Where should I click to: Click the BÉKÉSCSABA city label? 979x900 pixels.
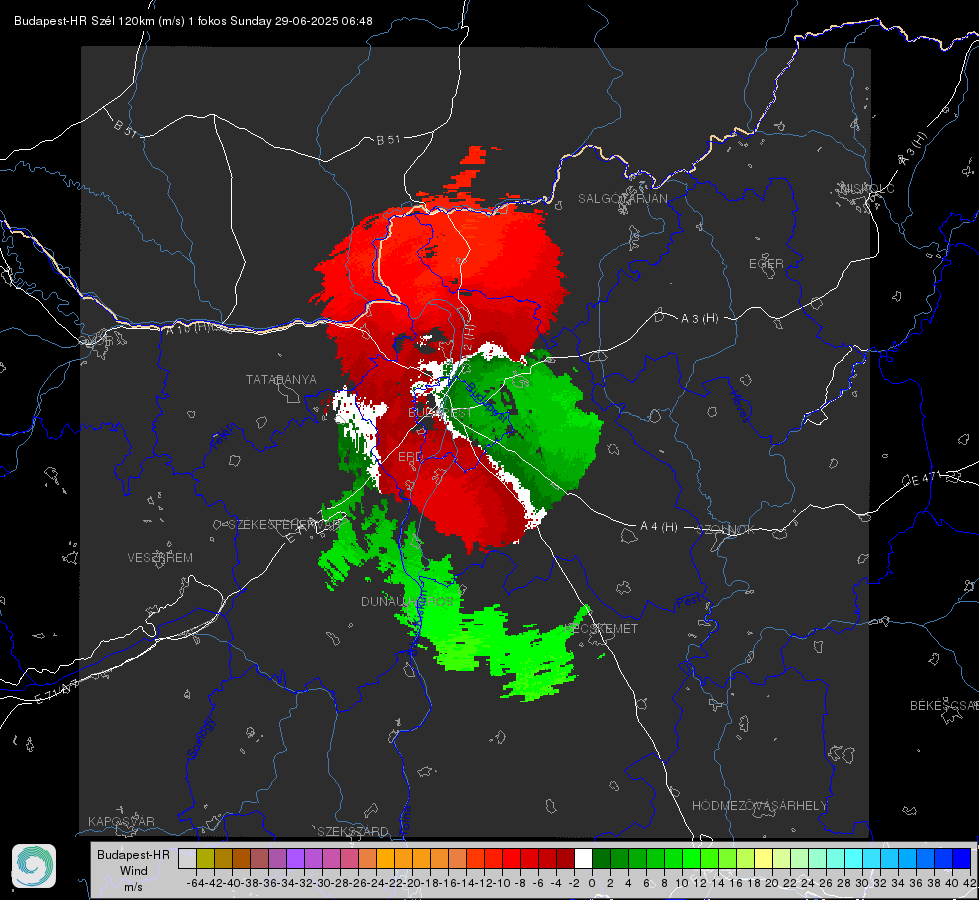click(x=944, y=705)
